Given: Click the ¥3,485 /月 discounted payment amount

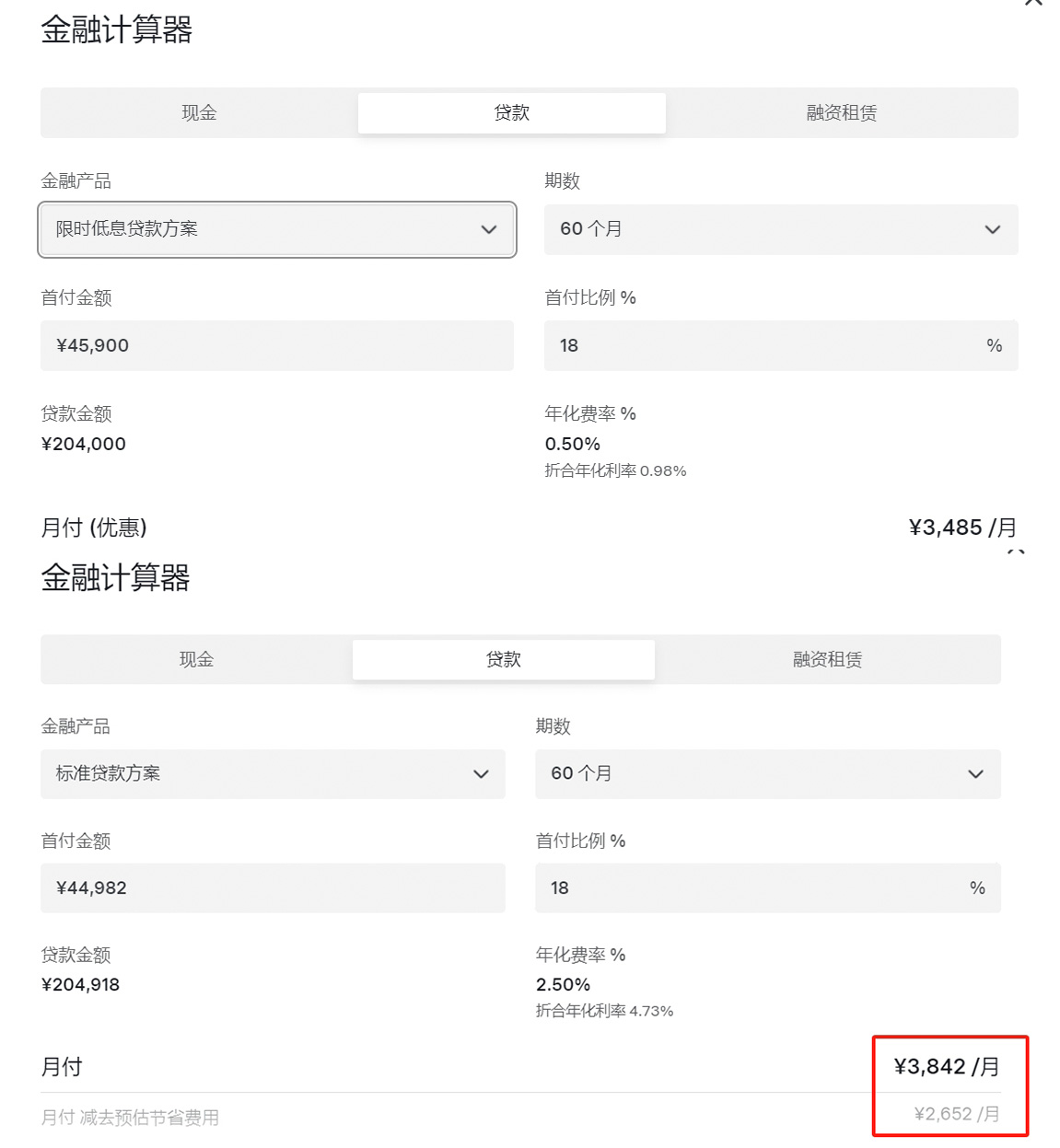Looking at the screenshot, I should [962, 528].
